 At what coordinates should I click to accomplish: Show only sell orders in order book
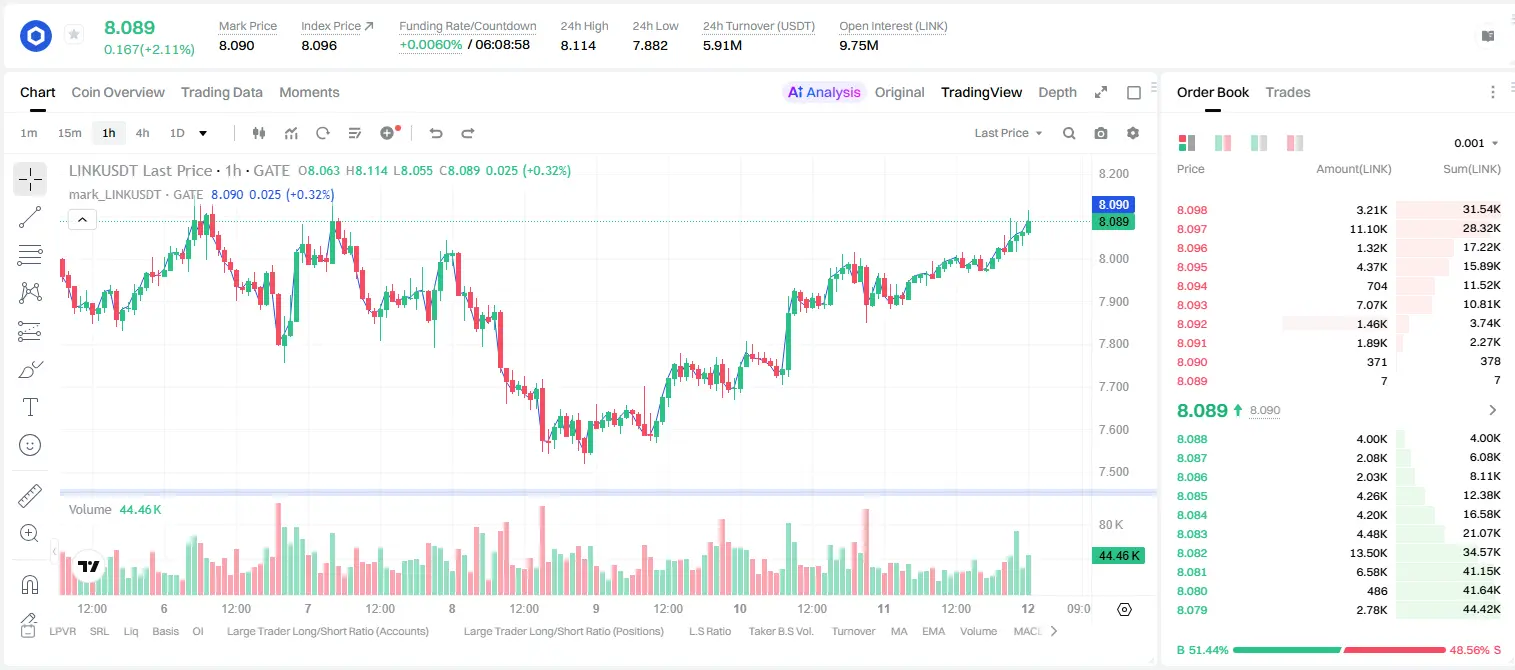1295,143
